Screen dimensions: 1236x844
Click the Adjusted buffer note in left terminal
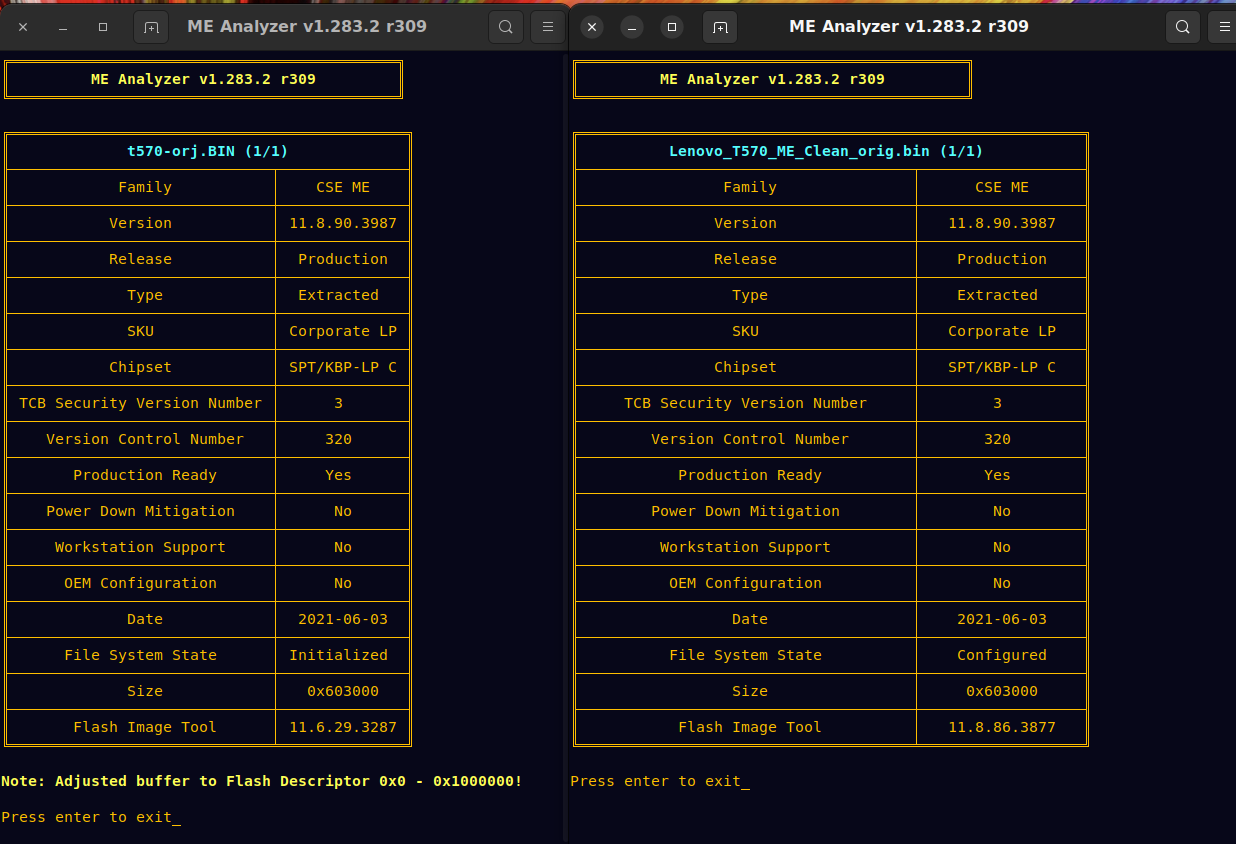pos(262,781)
